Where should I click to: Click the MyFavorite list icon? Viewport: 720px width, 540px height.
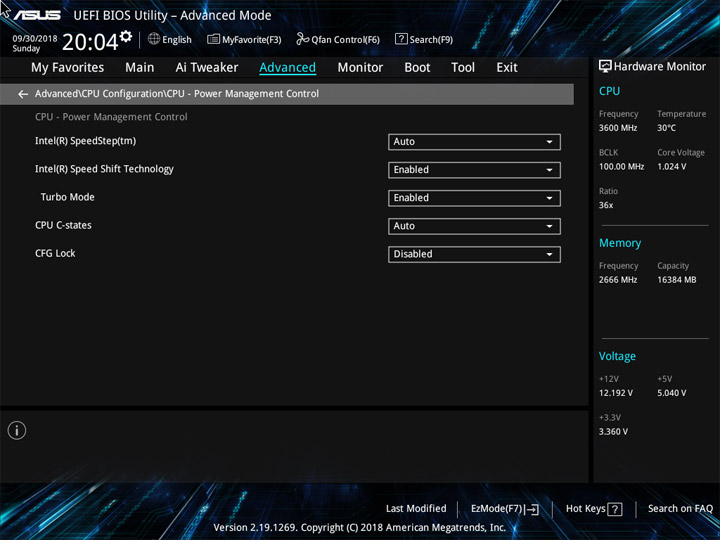pos(213,39)
